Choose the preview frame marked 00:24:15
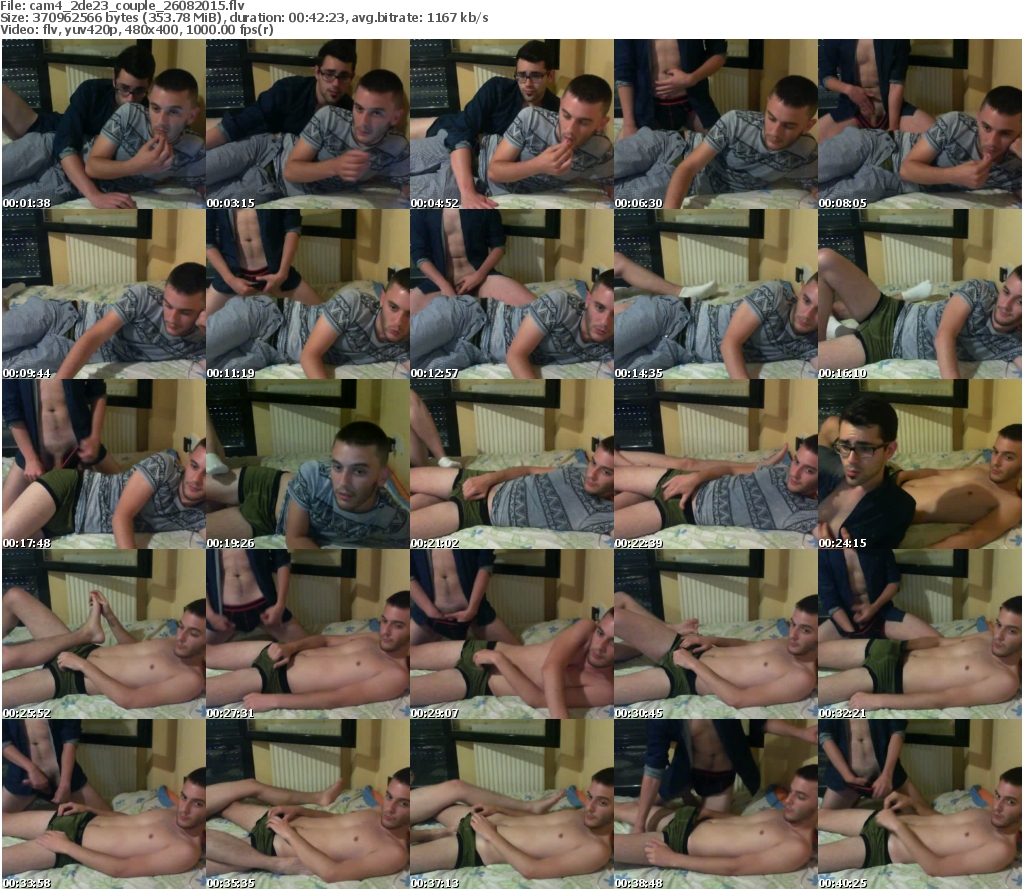1024x889 pixels. [920, 464]
